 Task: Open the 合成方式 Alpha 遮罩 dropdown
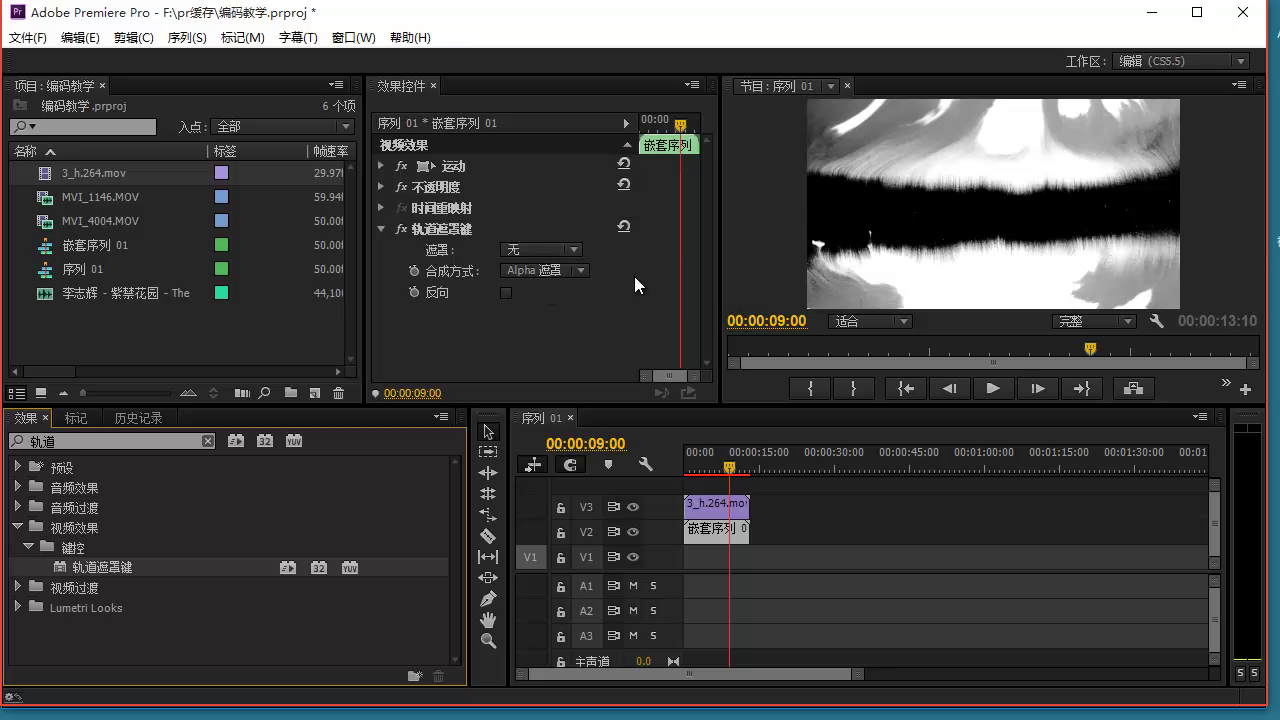coord(544,271)
